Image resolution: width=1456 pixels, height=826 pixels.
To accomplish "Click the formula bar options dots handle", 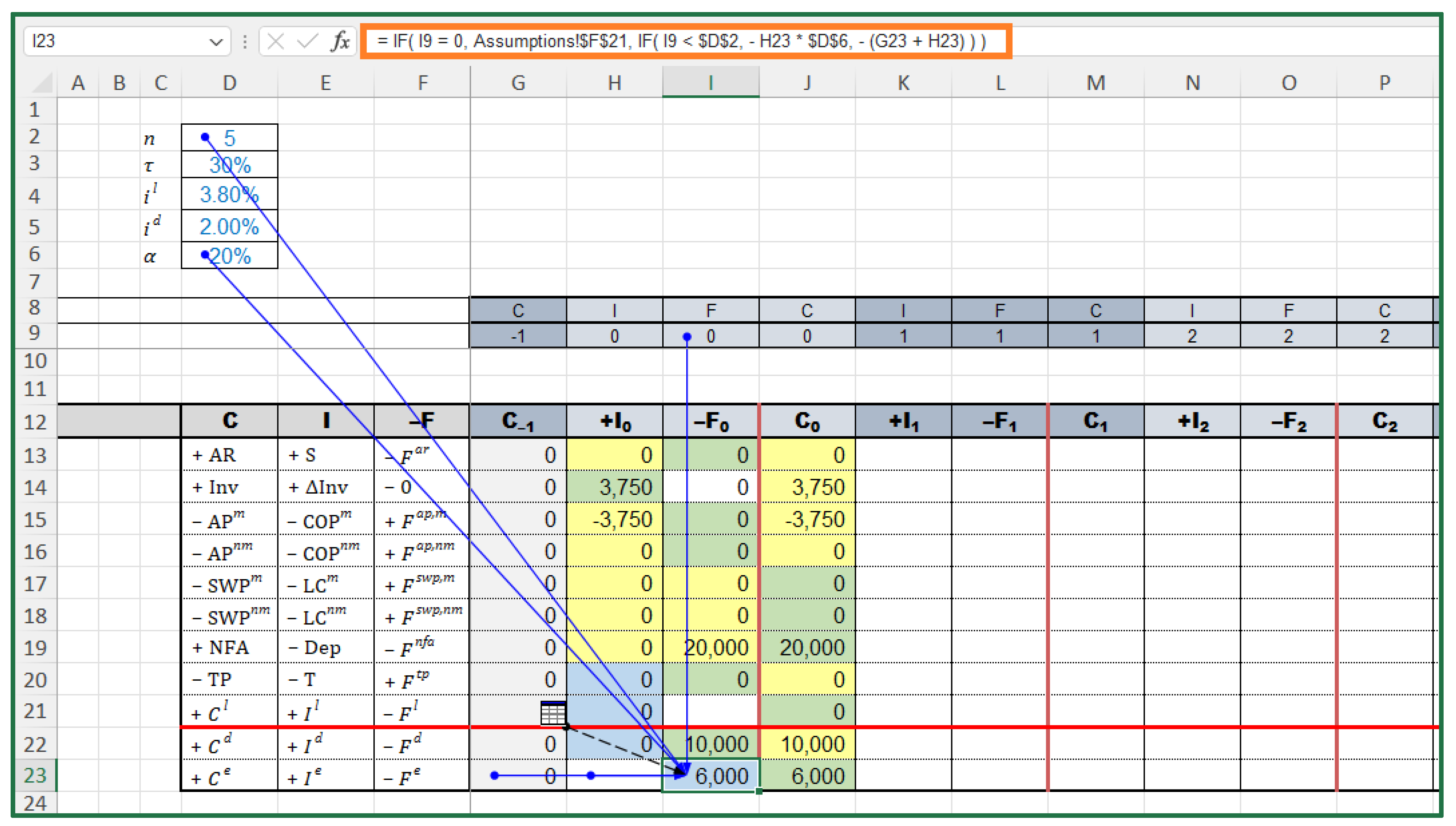I will pyautogui.click(x=245, y=41).
